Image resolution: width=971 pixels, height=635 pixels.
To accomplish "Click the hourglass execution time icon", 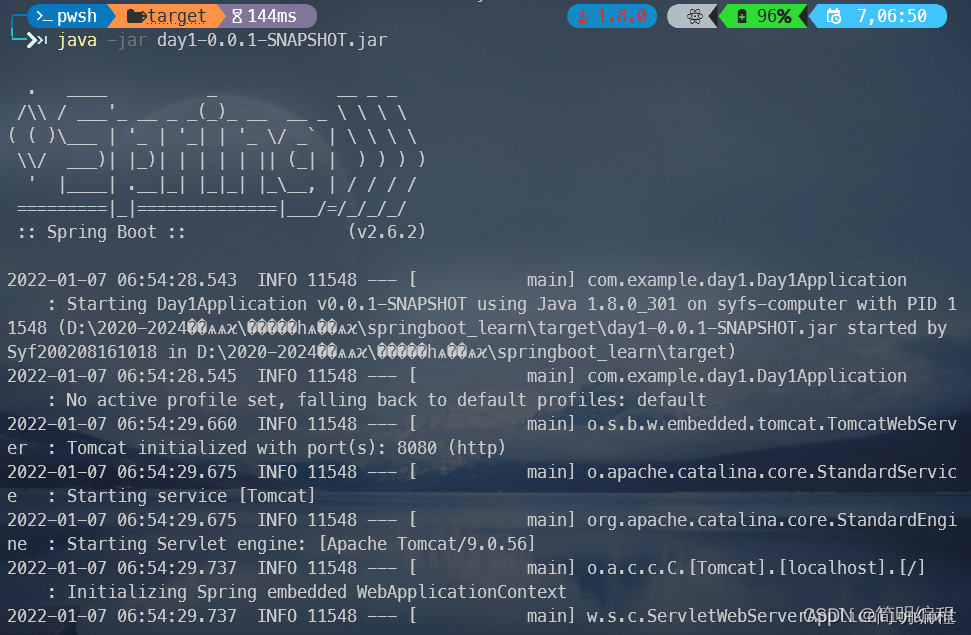I will pos(237,16).
